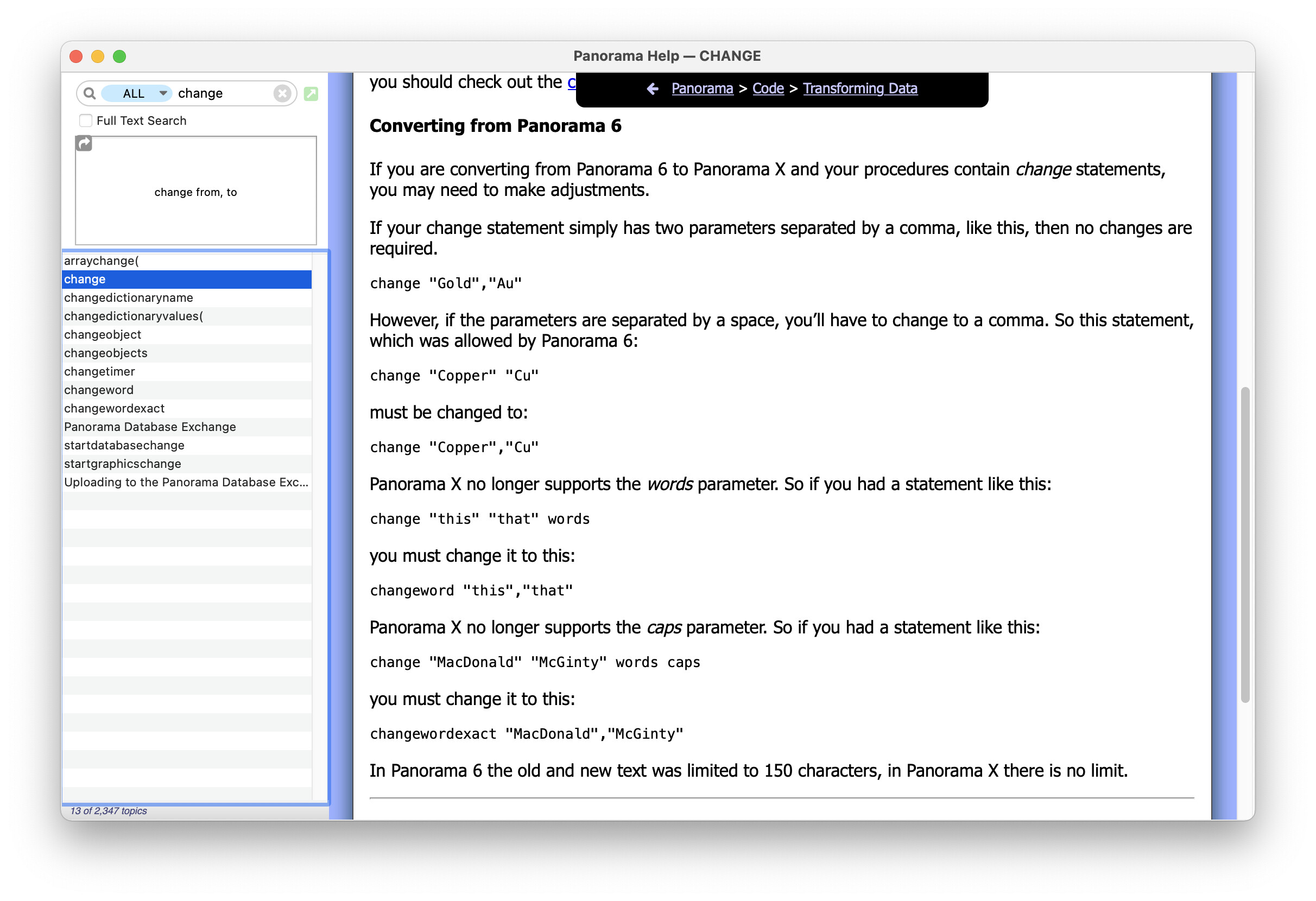The width and height of the screenshot is (1316, 901).
Task: Click the '13 of 2,347 topics' status text
Action: point(108,811)
